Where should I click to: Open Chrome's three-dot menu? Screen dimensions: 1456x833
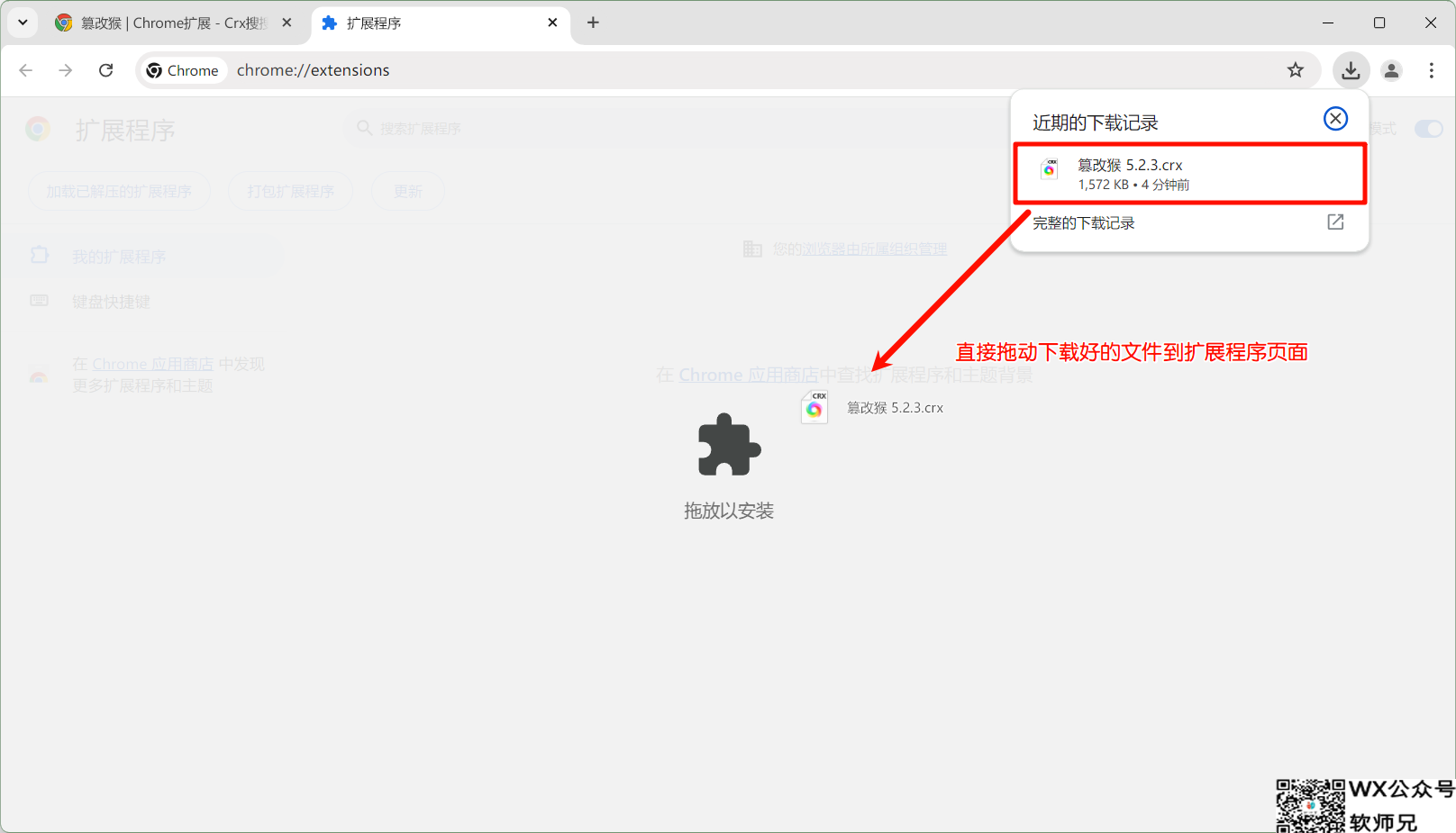1431,70
